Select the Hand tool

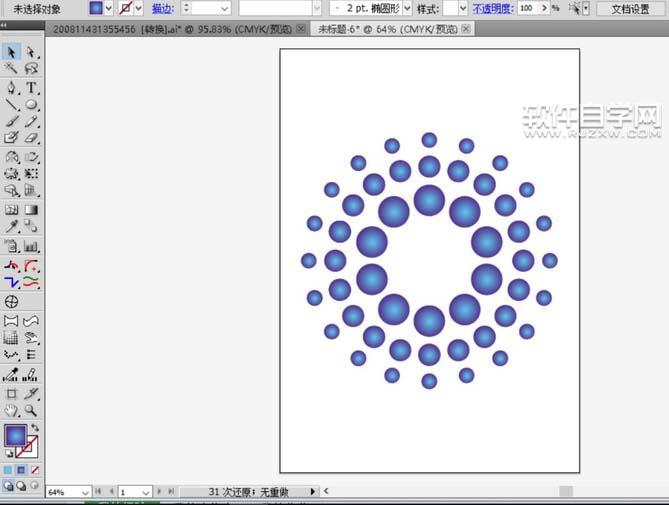11,410
